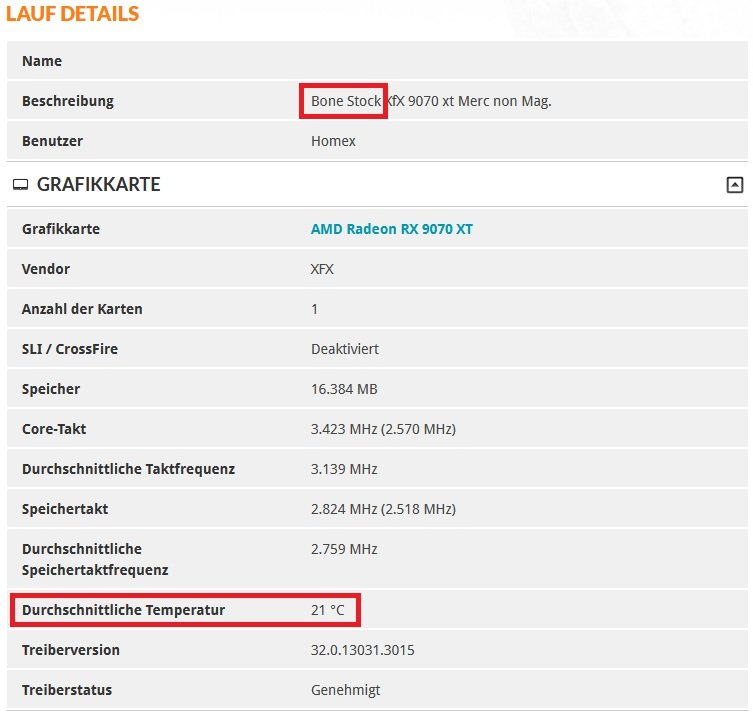Screen dimensions: 753x712
Task: Click the Treiberversion row label
Action: click(71, 650)
